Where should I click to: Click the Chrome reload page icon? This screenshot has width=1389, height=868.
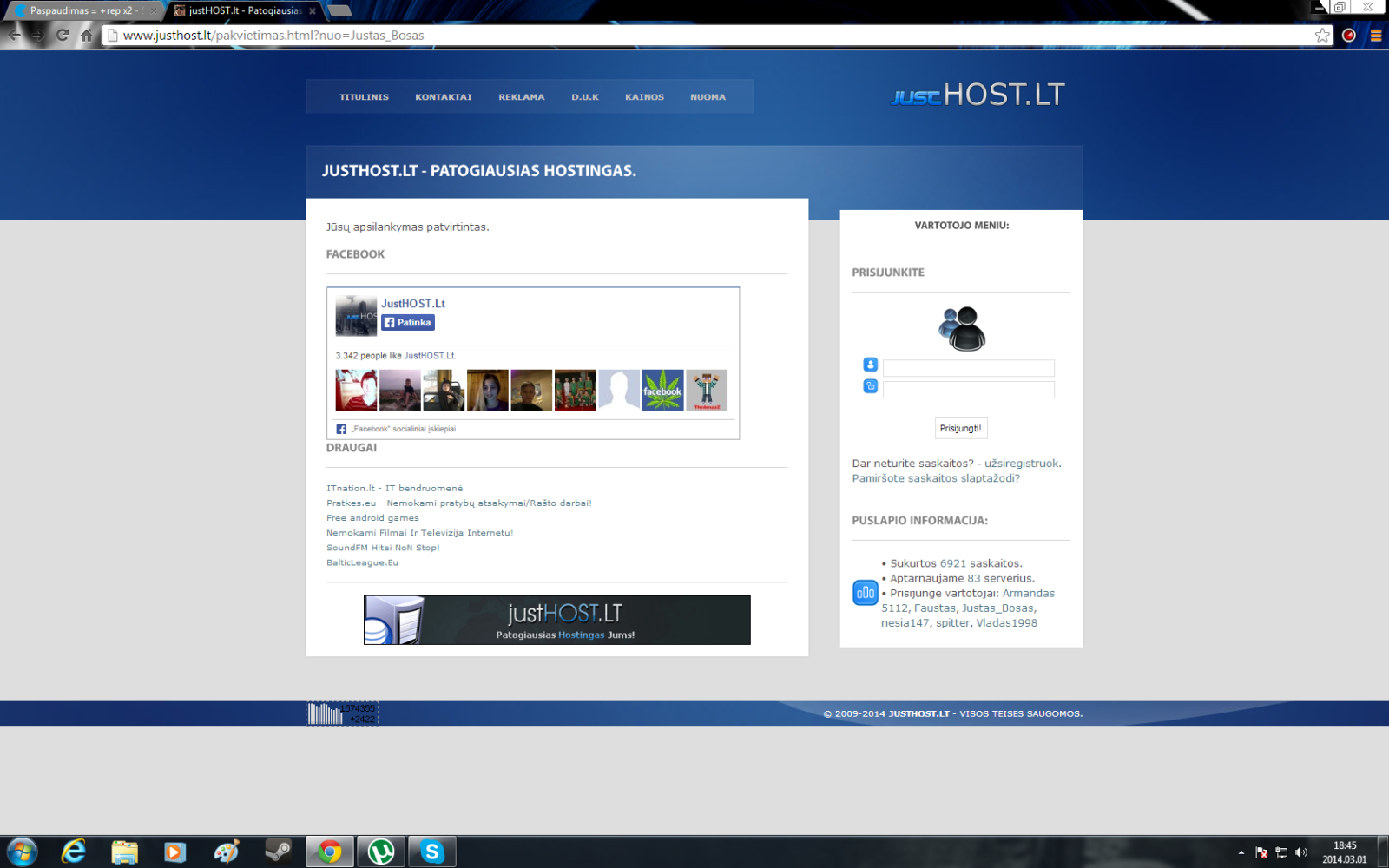coord(63,36)
